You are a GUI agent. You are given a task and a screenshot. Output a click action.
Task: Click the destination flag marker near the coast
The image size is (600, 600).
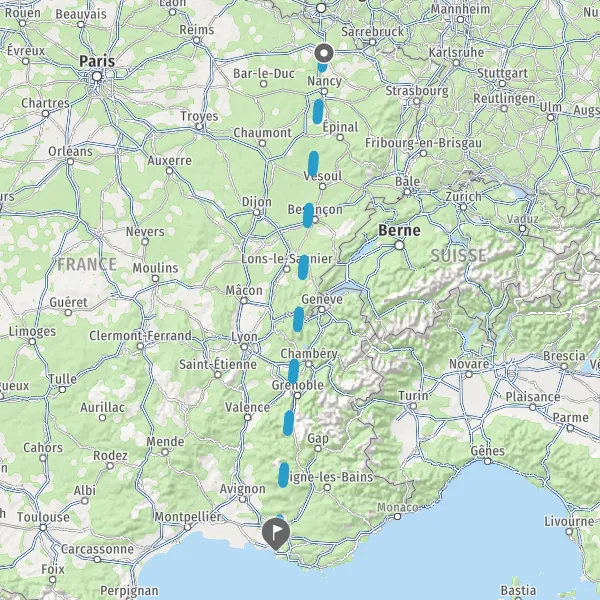276,534
